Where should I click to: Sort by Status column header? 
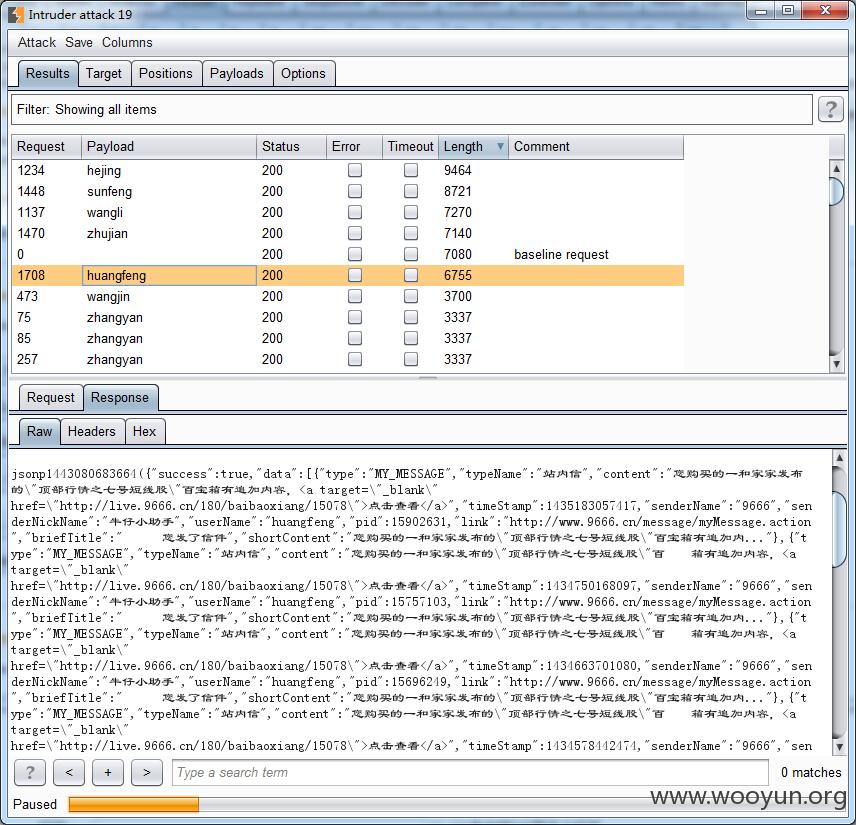[291, 146]
